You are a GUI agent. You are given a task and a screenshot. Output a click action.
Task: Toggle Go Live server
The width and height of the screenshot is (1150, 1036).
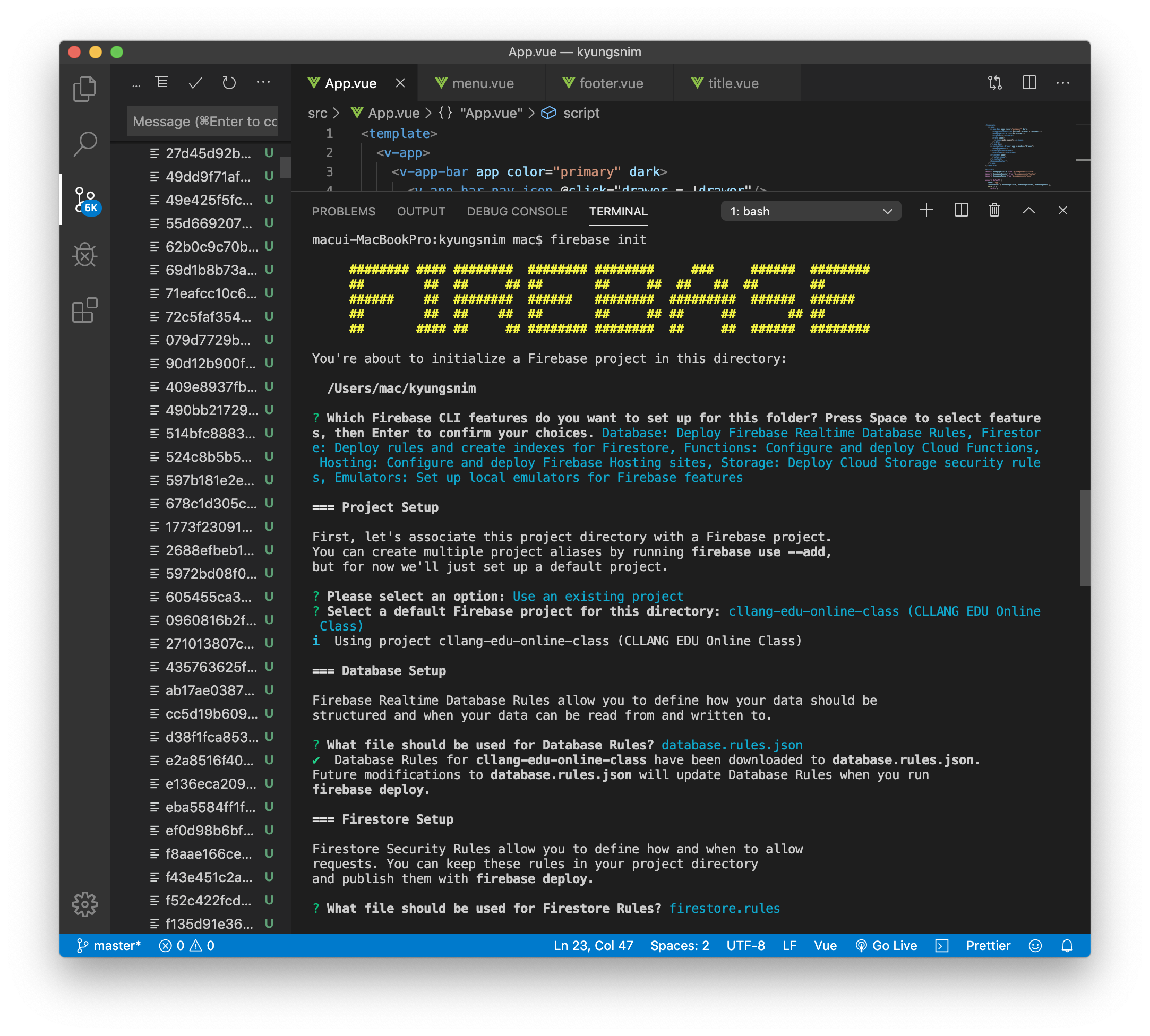(887, 945)
